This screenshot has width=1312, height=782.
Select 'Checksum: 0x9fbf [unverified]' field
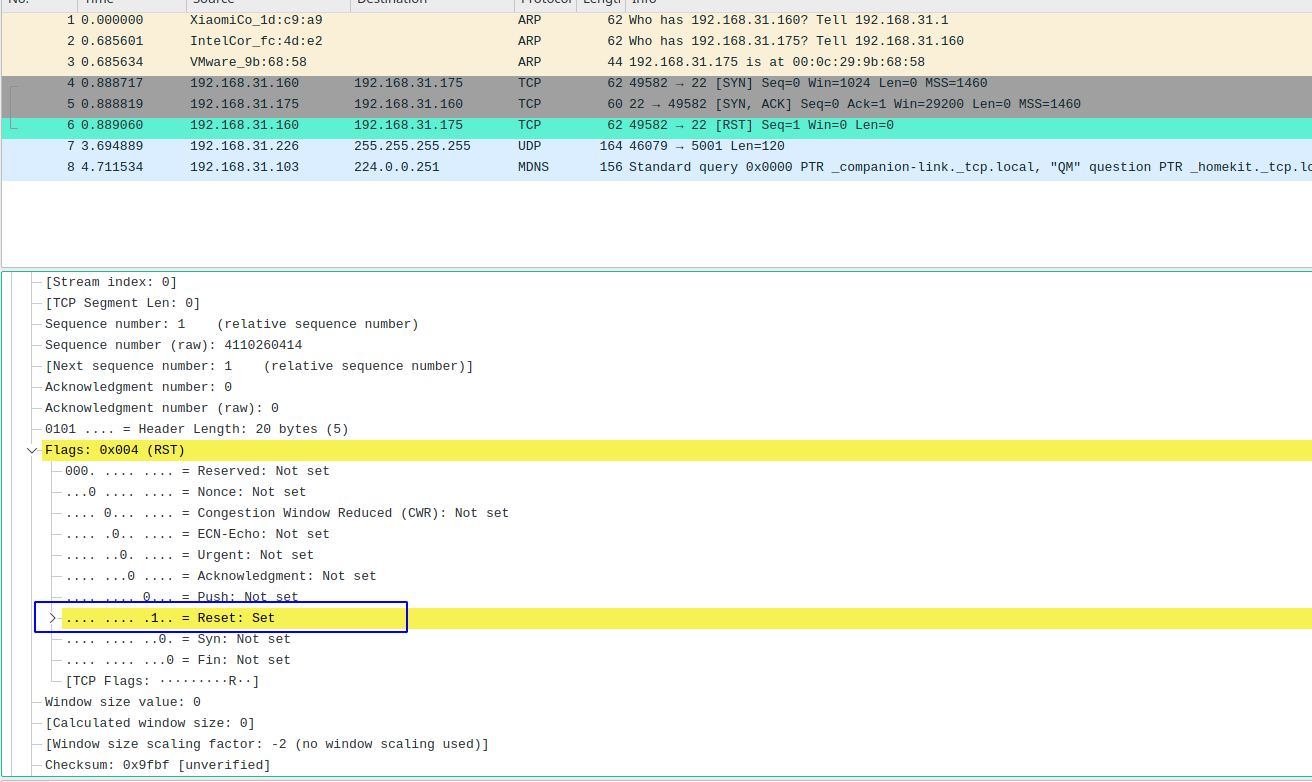click(x=158, y=765)
